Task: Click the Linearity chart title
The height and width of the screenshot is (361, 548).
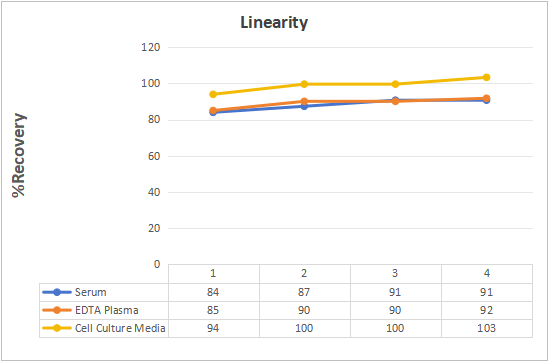Action: tap(274, 23)
